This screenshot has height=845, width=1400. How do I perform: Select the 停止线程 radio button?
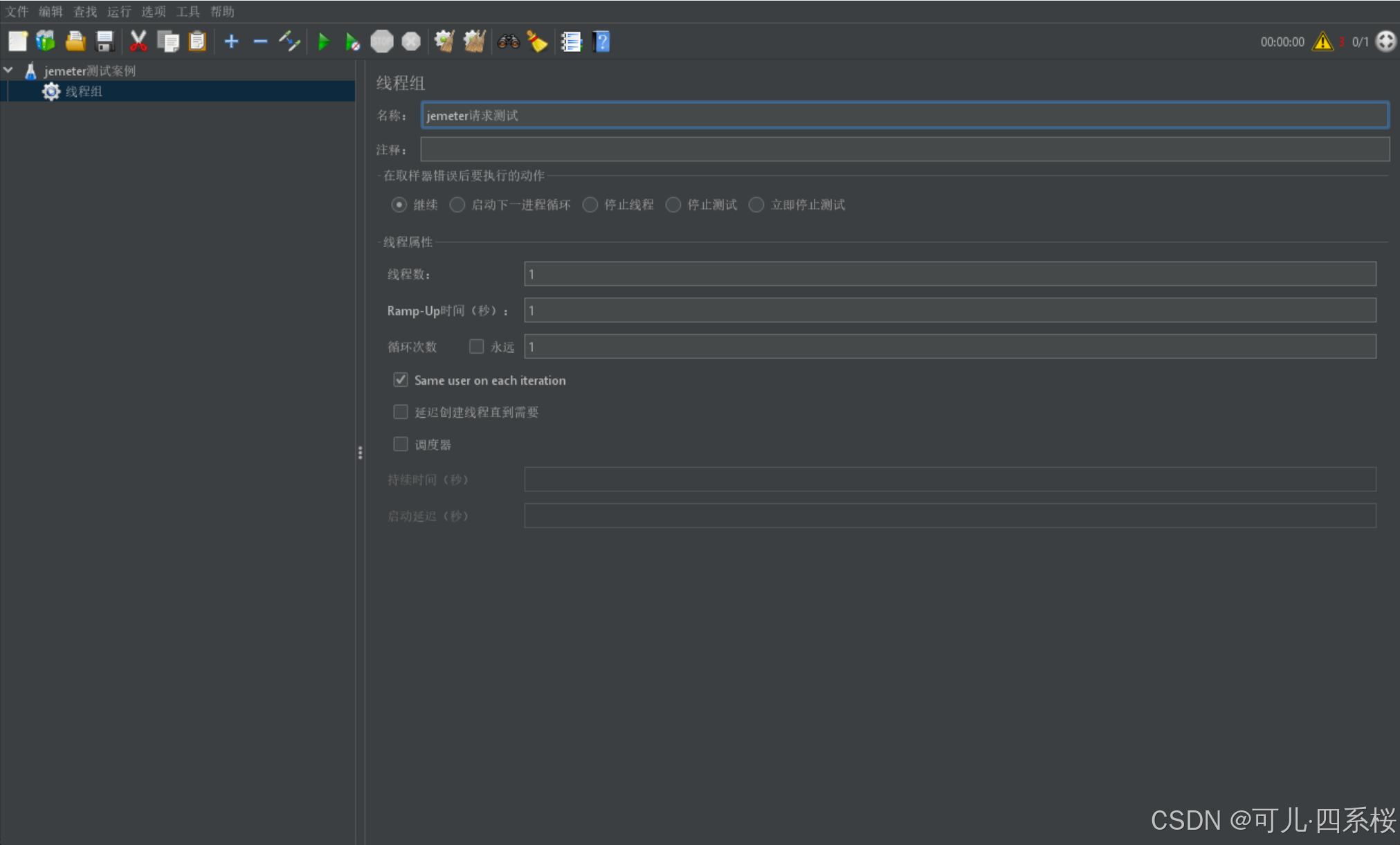coord(590,205)
